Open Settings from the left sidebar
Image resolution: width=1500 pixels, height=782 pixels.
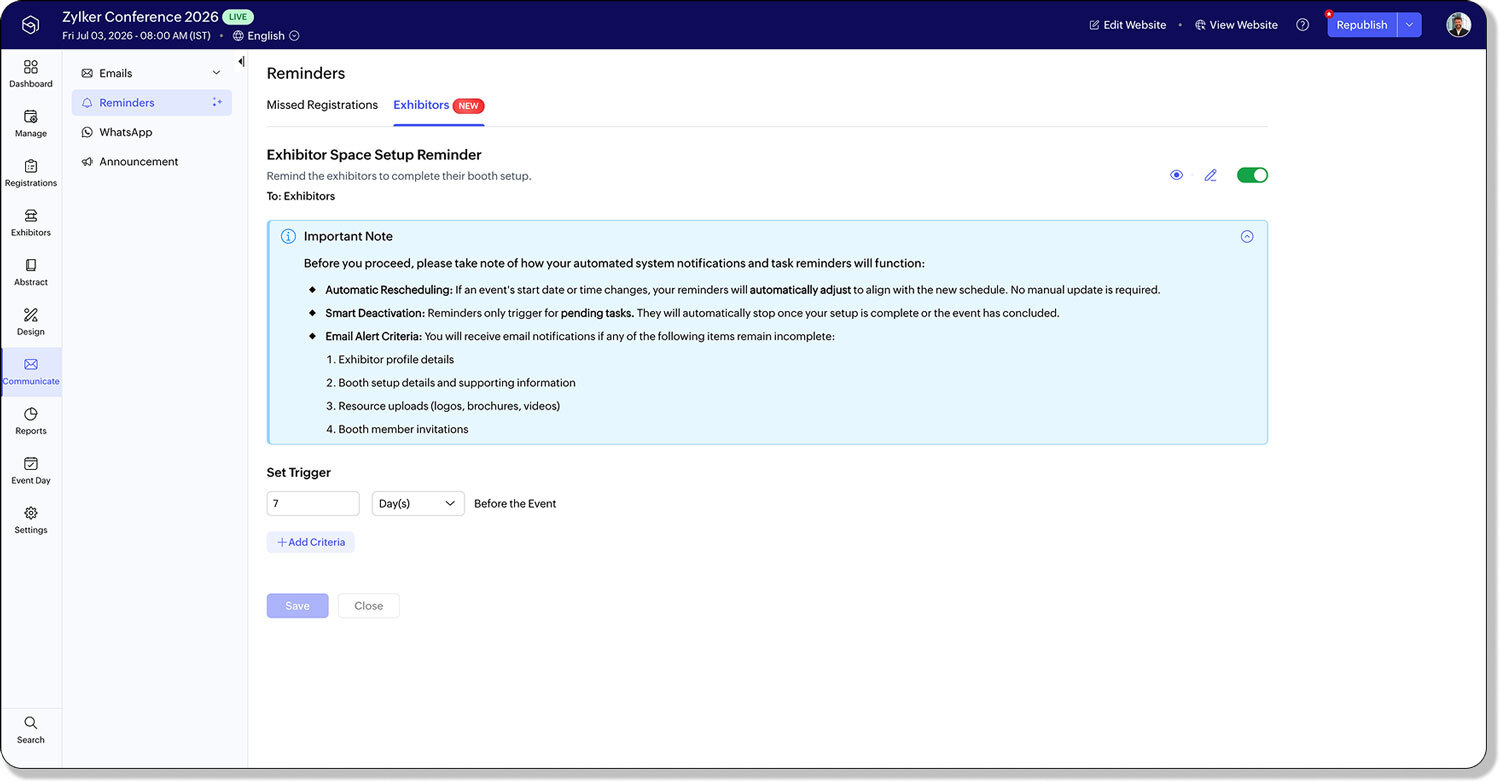point(31,520)
